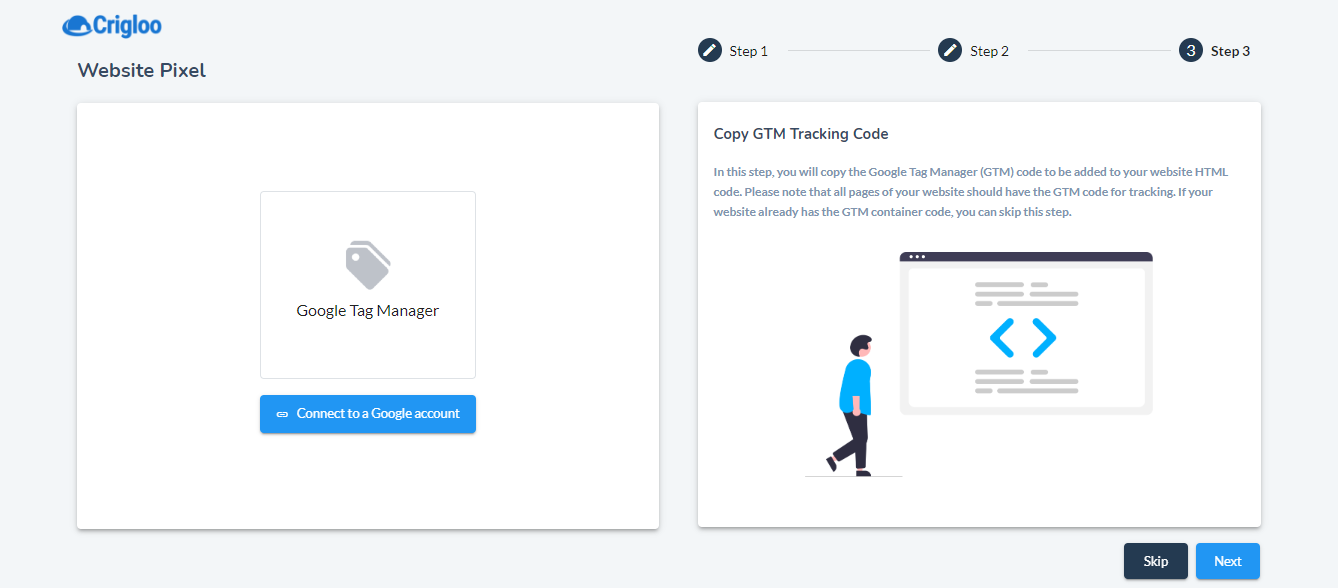The height and width of the screenshot is (588, 1338).
Task: Click the code brackets illustration
Action: [1023, 338]
